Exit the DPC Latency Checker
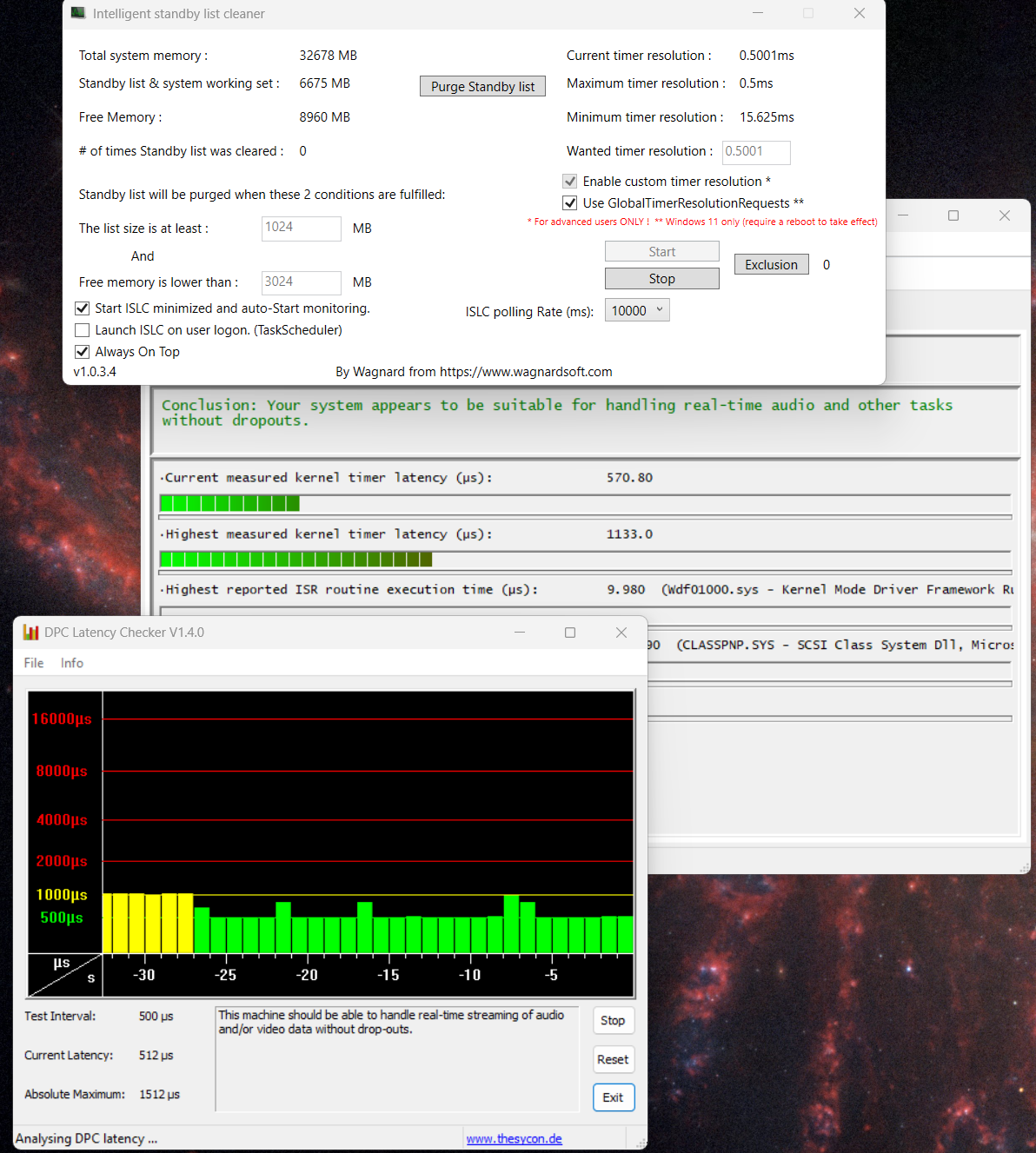This screenshot has height=1153, width=1036. point(613,1097)
